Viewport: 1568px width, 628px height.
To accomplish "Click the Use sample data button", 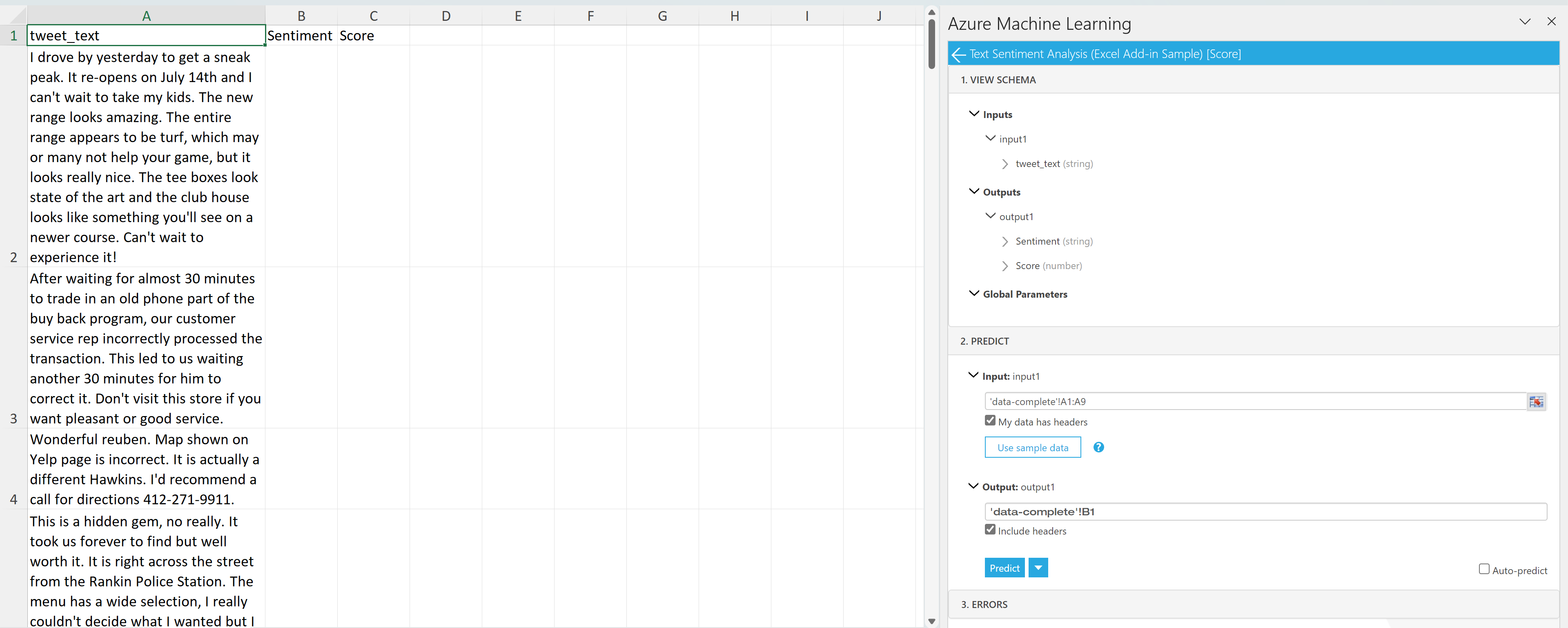I will pos(1032,447).
